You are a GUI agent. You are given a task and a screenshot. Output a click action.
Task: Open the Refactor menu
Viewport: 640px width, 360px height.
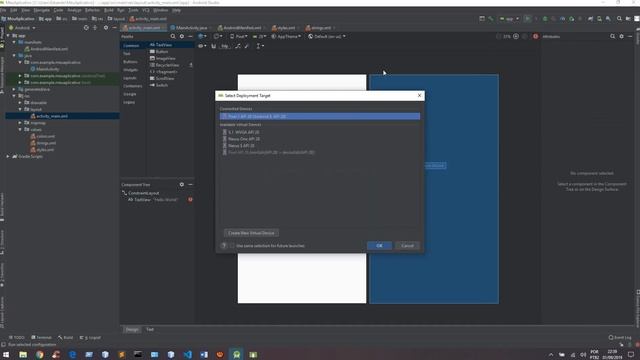pyautogui.click(x=92, y=10)
